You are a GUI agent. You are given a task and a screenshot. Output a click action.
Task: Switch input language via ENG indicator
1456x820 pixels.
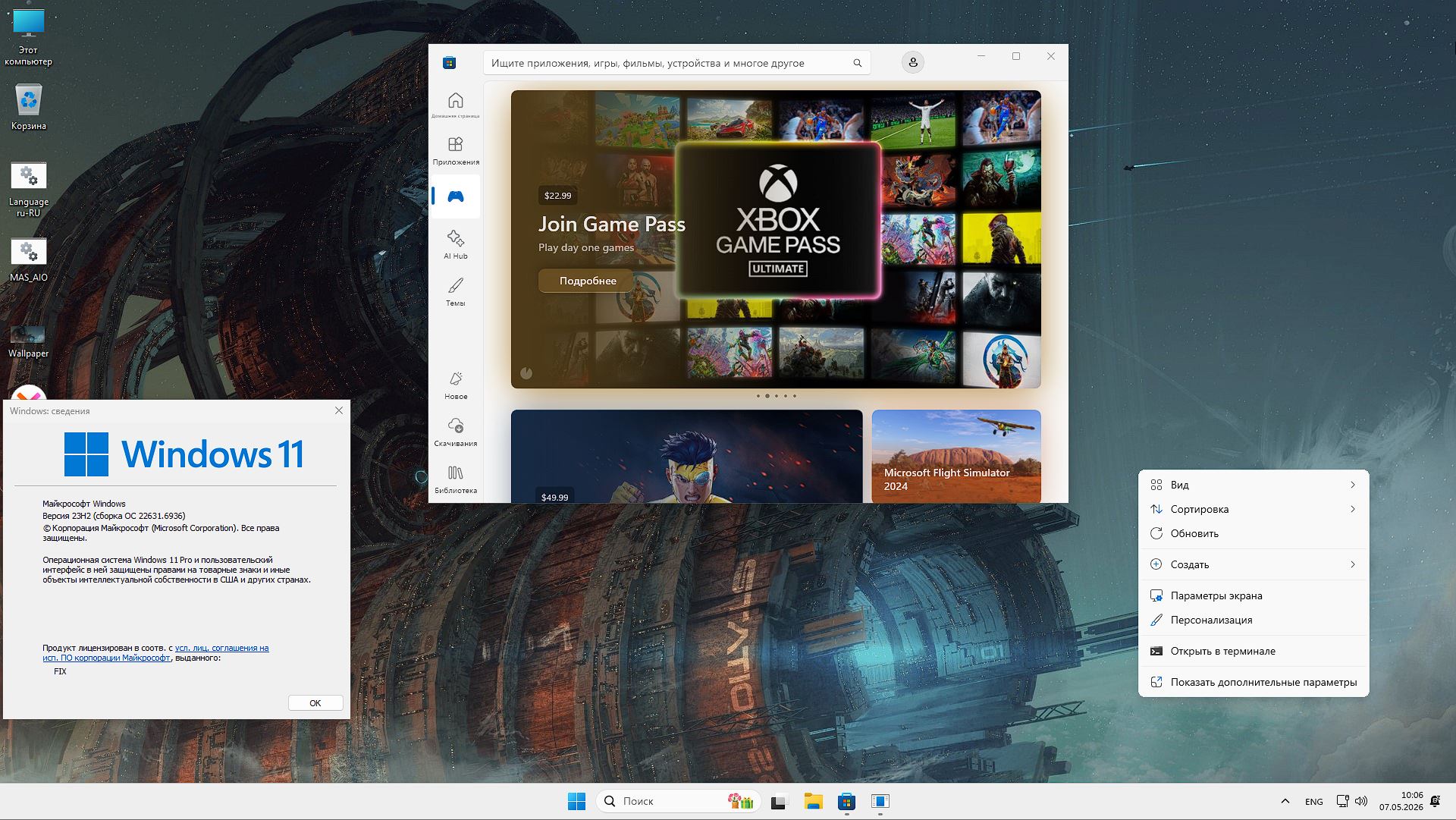coord(1314,801)
